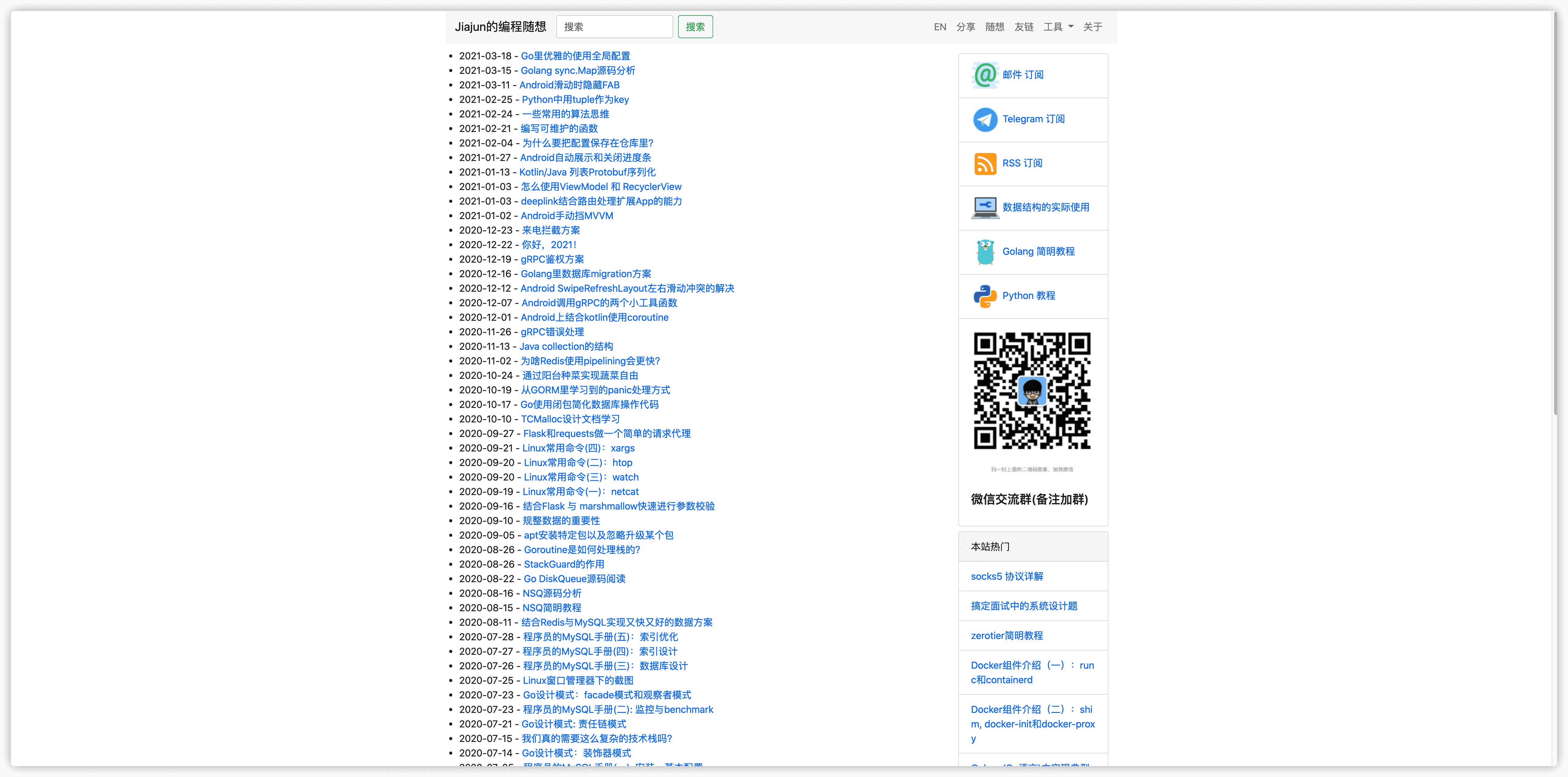Open post 怎么使用ViewModel 和 RecyclerView
The height and width of the screenshot is (777, 1568).
pyautogui.click(x=601, y=187)
